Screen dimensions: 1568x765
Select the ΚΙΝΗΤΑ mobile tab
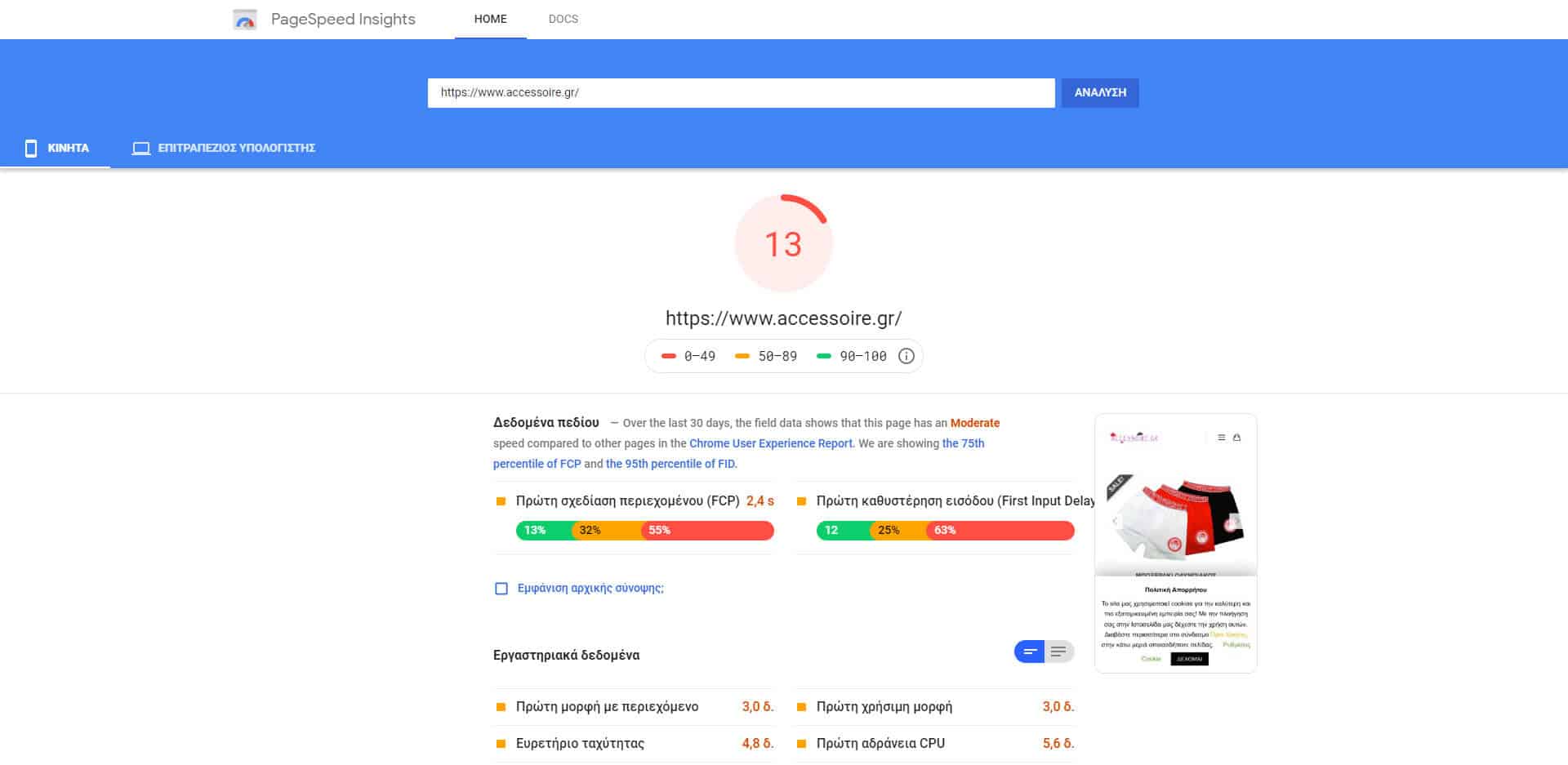pos(56,148)
